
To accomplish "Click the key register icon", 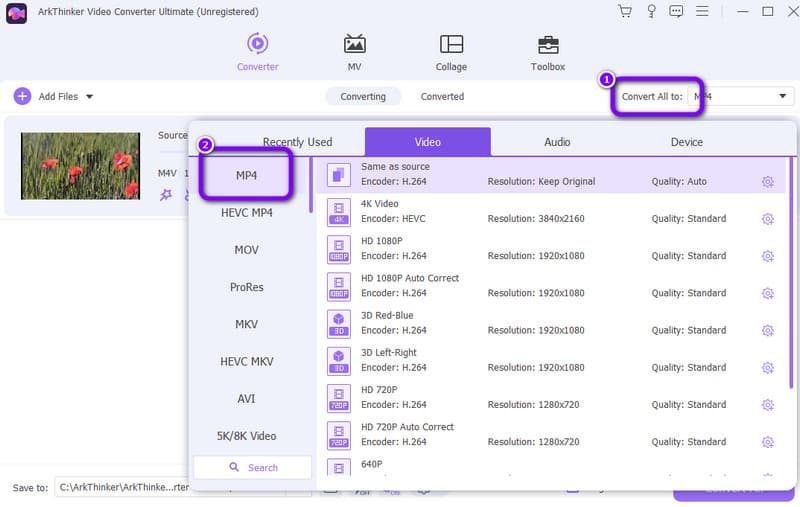I will coord(651,11).
